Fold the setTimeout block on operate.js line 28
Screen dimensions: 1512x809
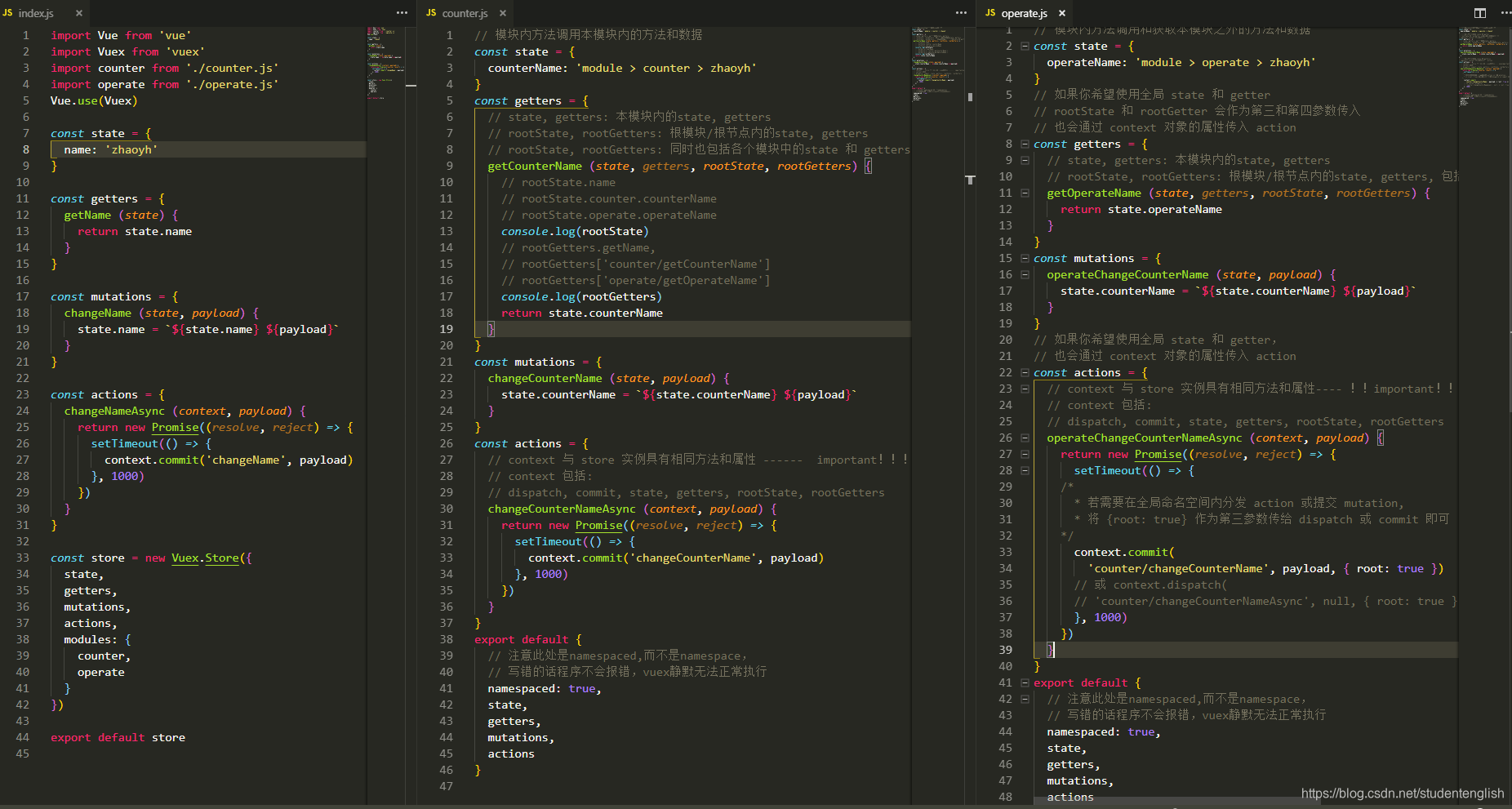(1025, 471)
